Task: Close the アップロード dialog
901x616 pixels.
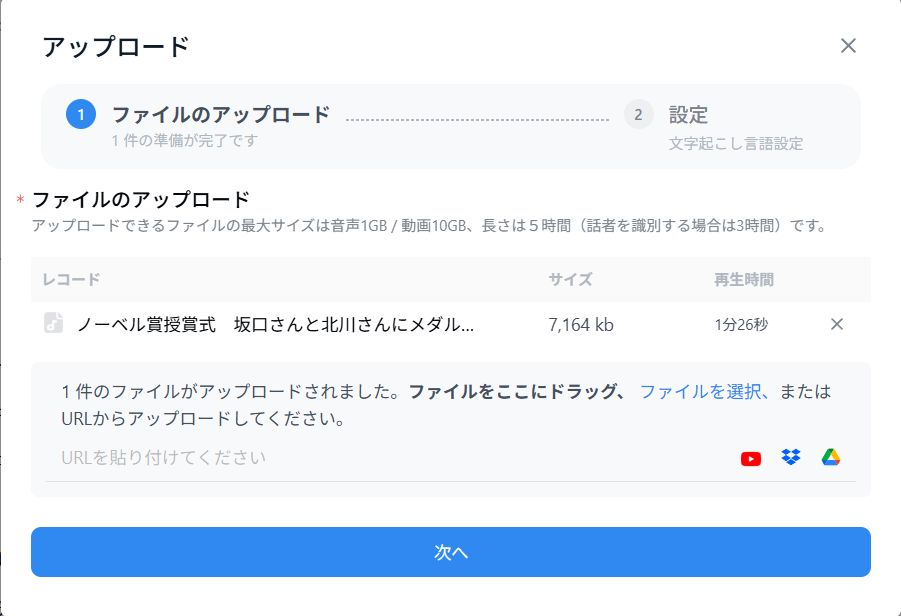Action: 848,45
